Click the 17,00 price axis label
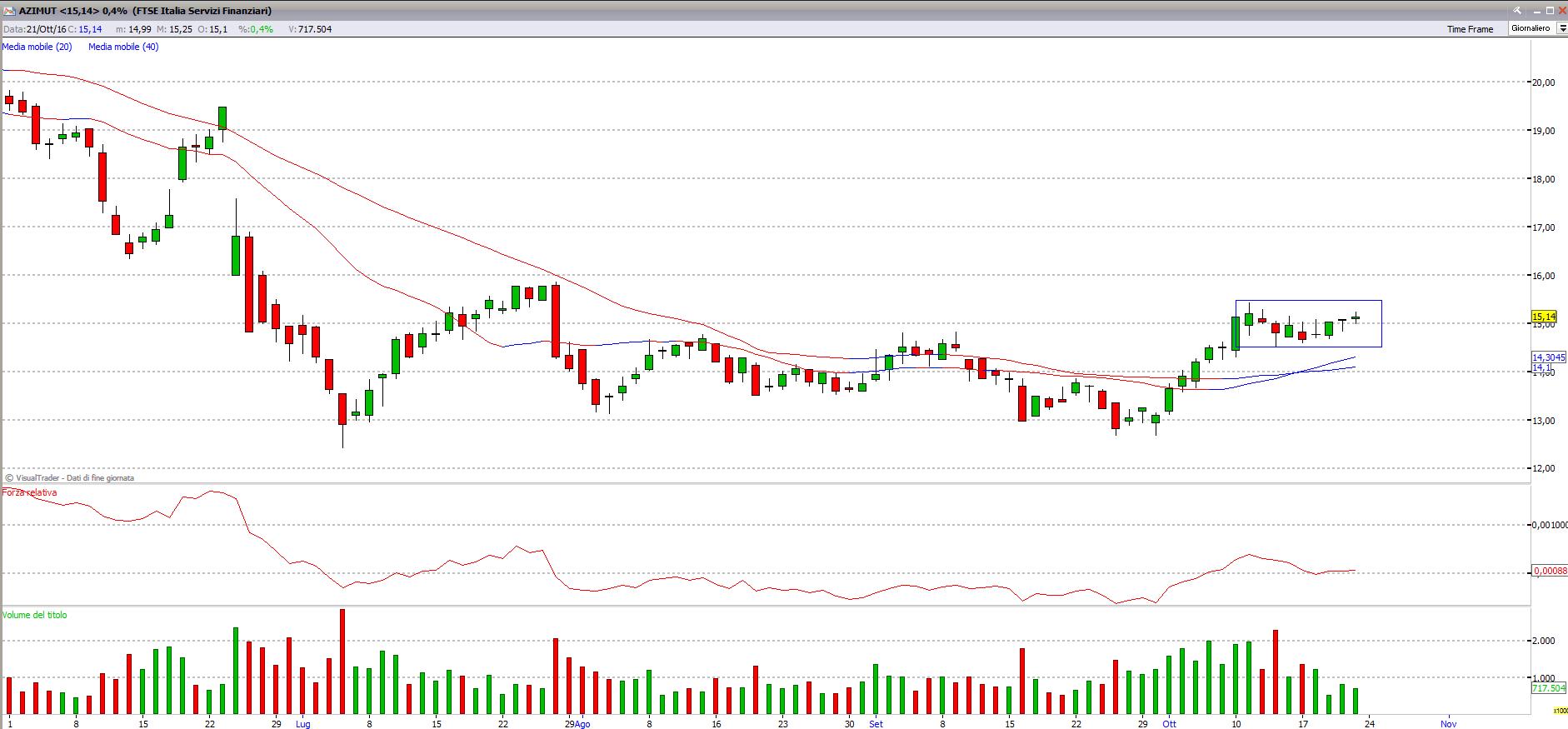1568x729 pixels. tap(1544, 227)
